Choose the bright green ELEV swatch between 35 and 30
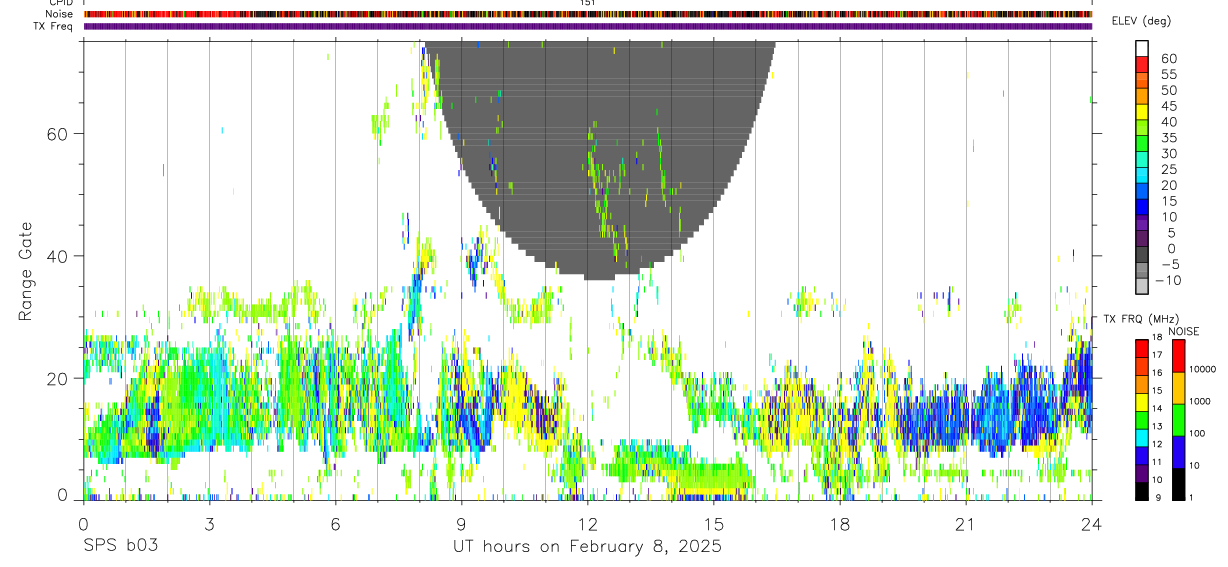 pos(1142,143)
